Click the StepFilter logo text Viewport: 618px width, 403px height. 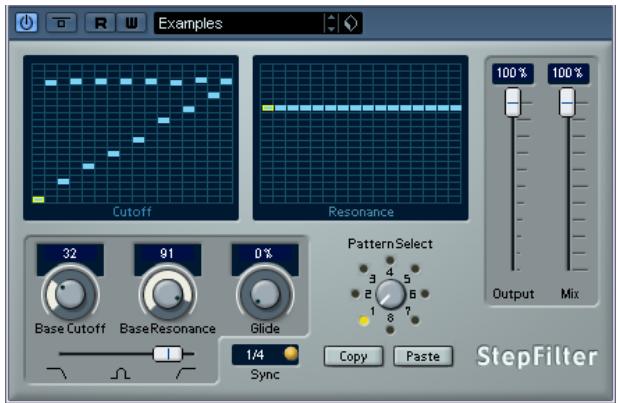(537, 357)
